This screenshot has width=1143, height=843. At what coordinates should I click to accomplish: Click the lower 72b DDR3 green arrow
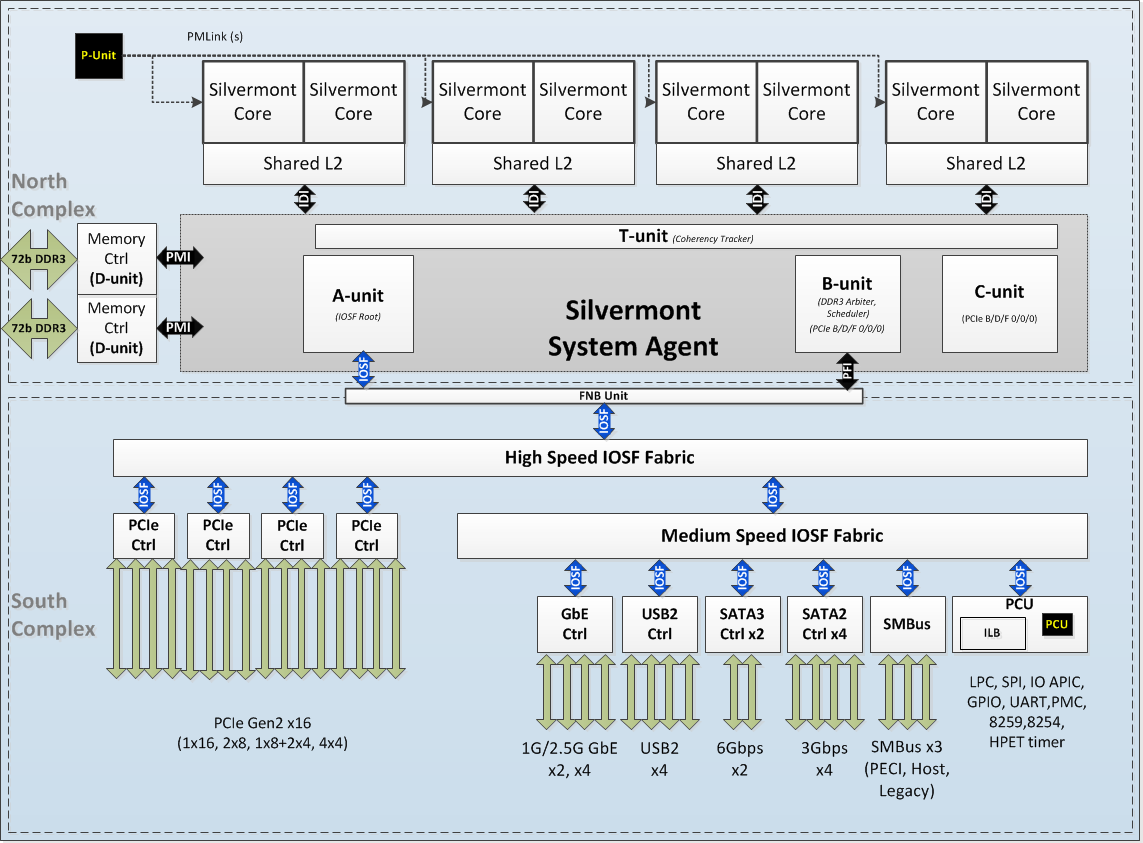[39, 328]
